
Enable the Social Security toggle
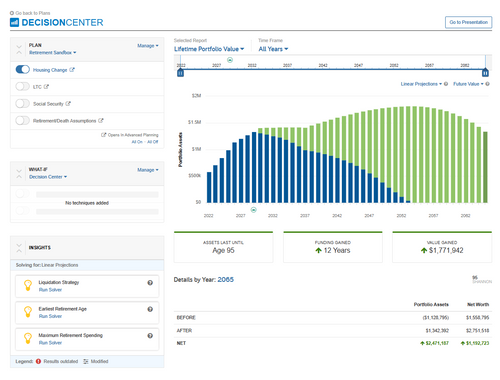tap(23, 104)
